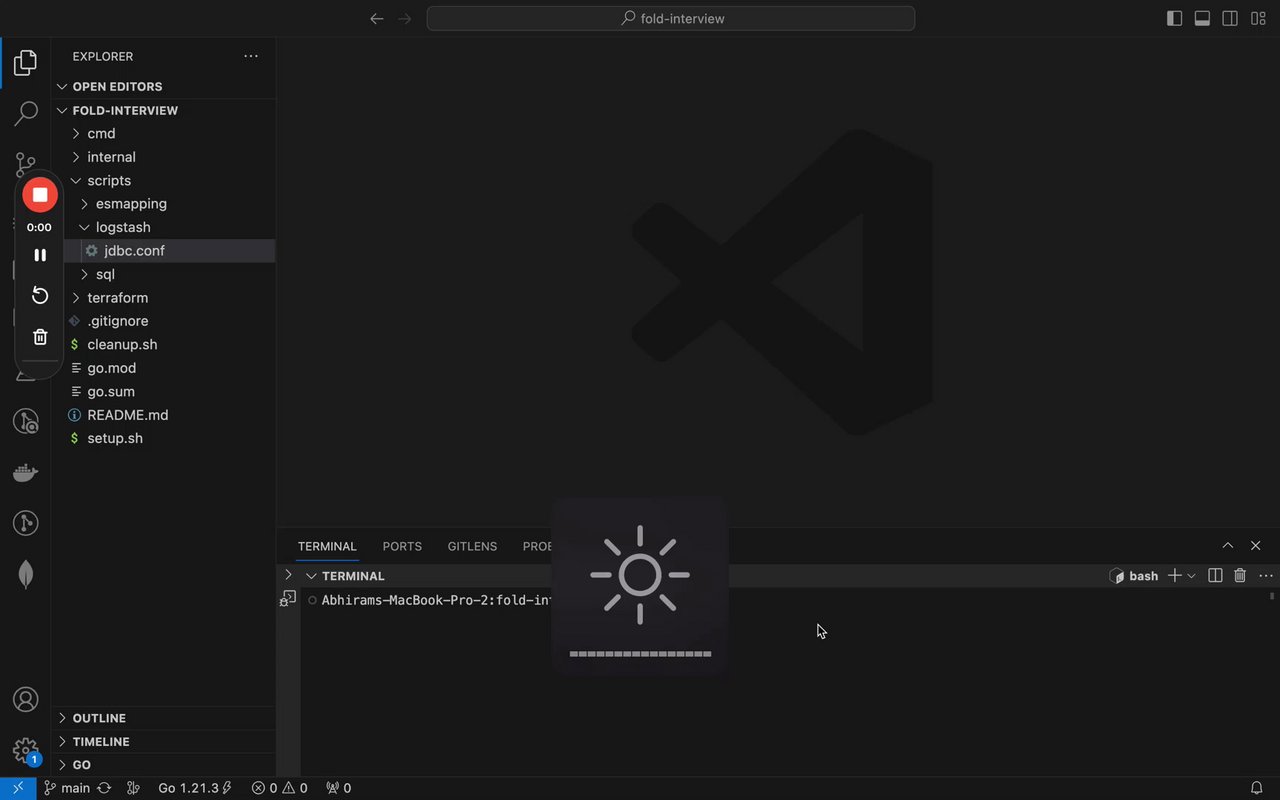Open the jdbc.conf file
1280x800 pixels.
pyautogui.click(x=164, y=251)
